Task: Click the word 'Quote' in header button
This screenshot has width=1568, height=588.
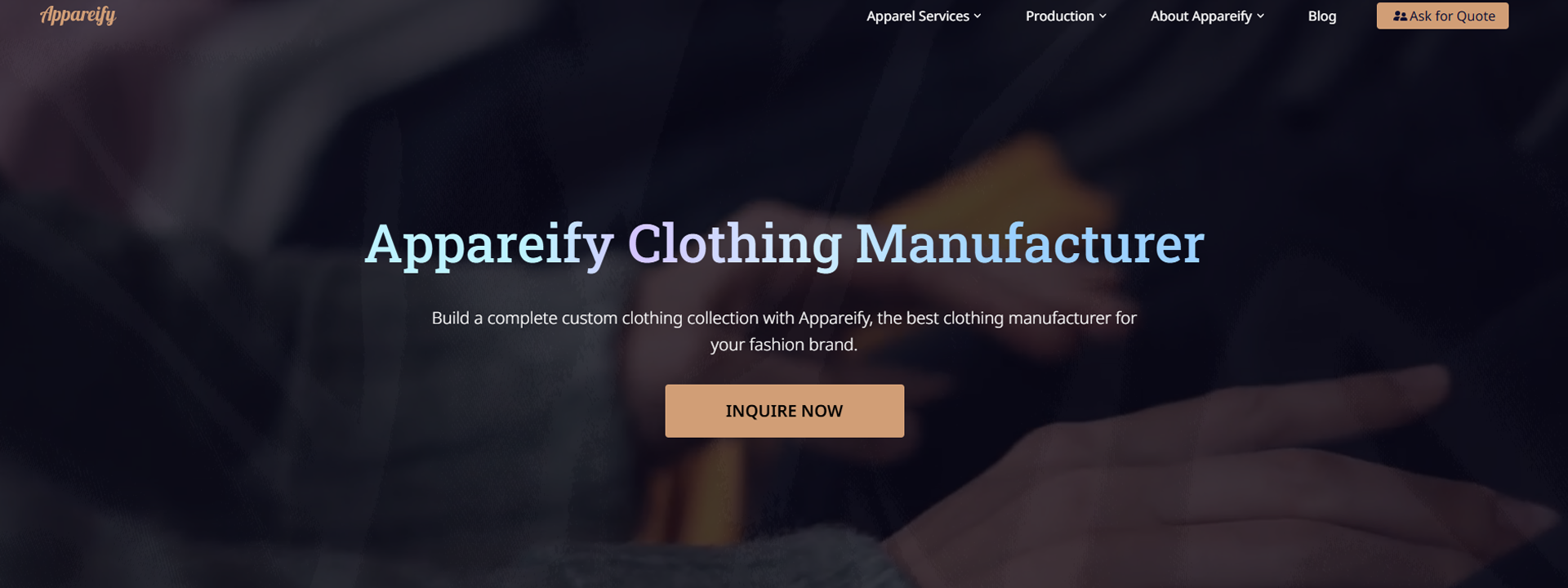Action: pyautogui.click(x=1476, y=16)
